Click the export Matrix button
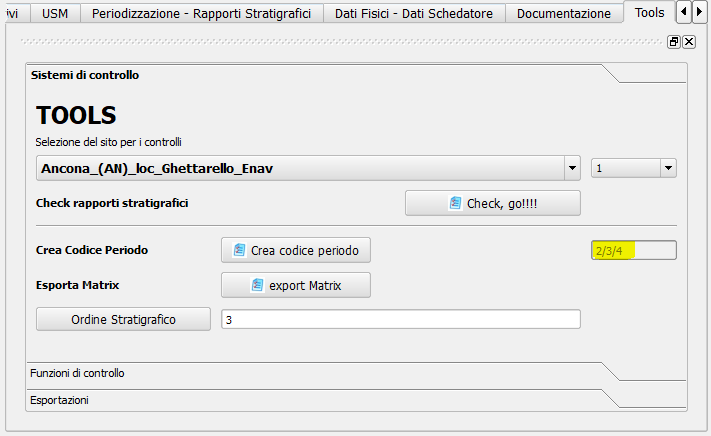711x436 pixels. coord(296,285)
